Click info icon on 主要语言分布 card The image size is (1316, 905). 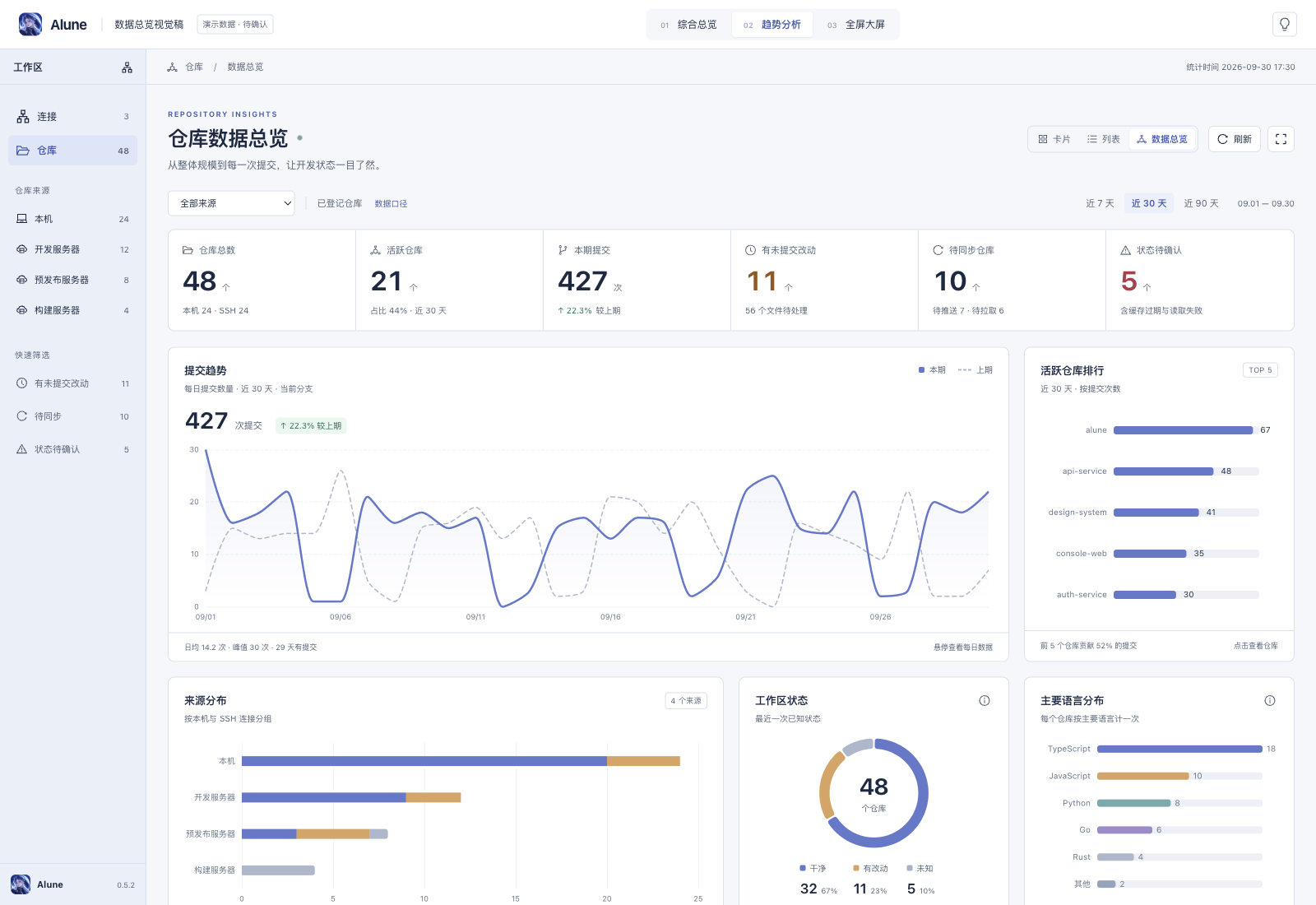[x=1270, y=701]
